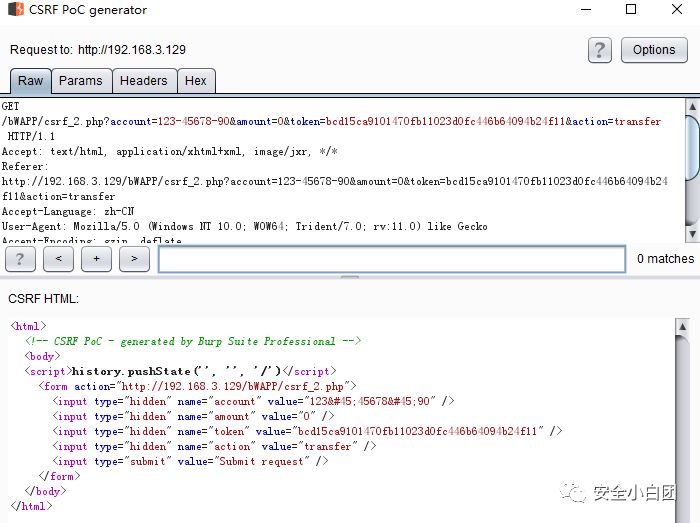Click the GET method line in the request
The width and height of the screenshot is (700, 523).
(x=10, y=106)
